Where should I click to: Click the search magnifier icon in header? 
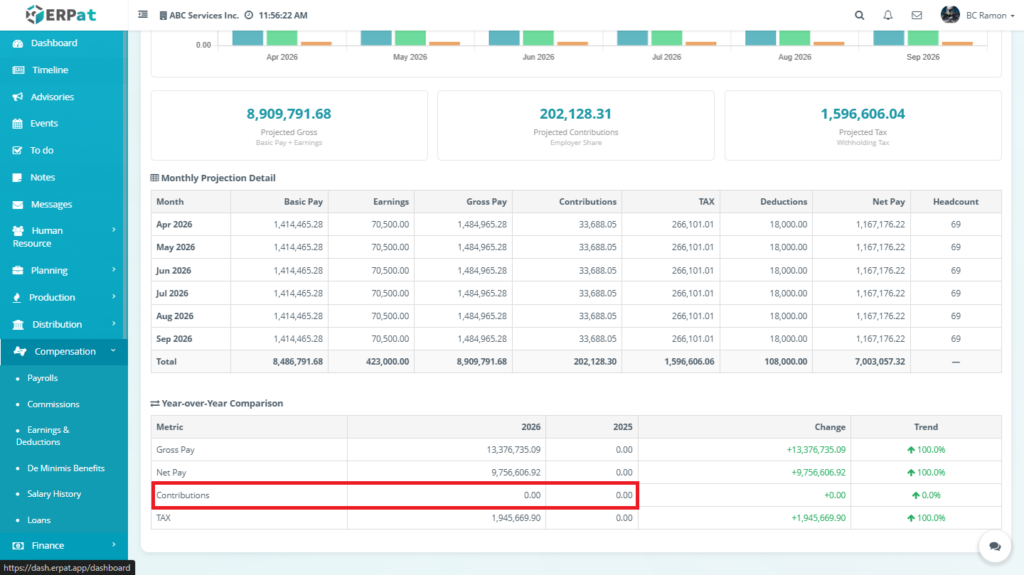[x=860, y=15]
